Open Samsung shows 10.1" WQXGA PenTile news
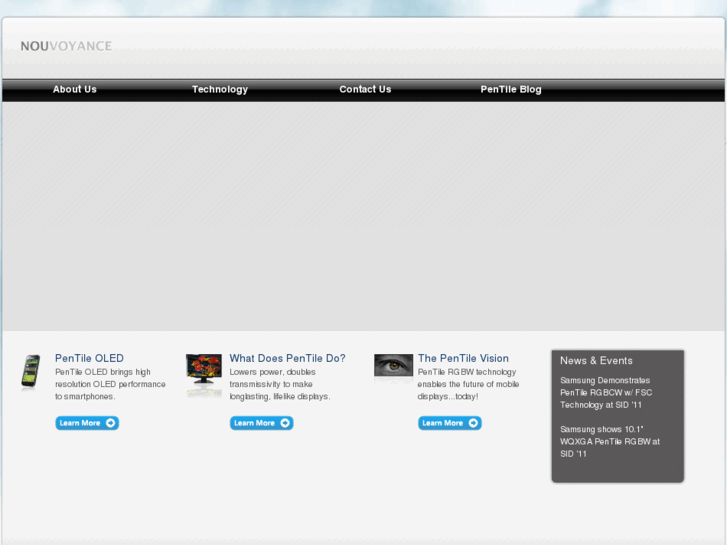Screen dimensions: 727x545 (610, 442)
